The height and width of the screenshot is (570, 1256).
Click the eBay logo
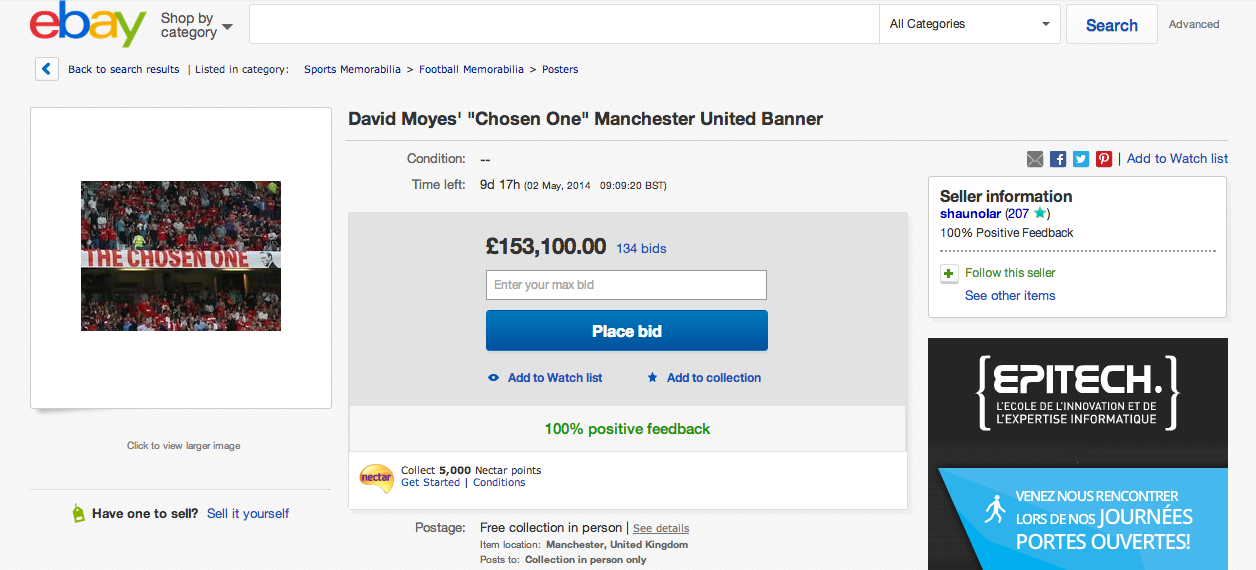point(88,25)
